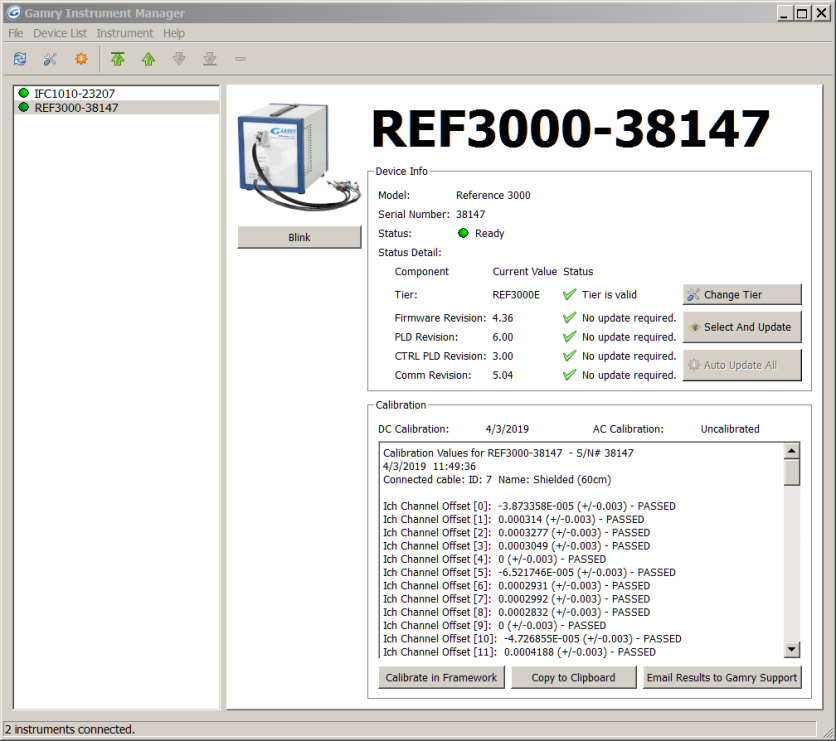
Task: Click the Comm revision value 5.04
Action: 503,375
